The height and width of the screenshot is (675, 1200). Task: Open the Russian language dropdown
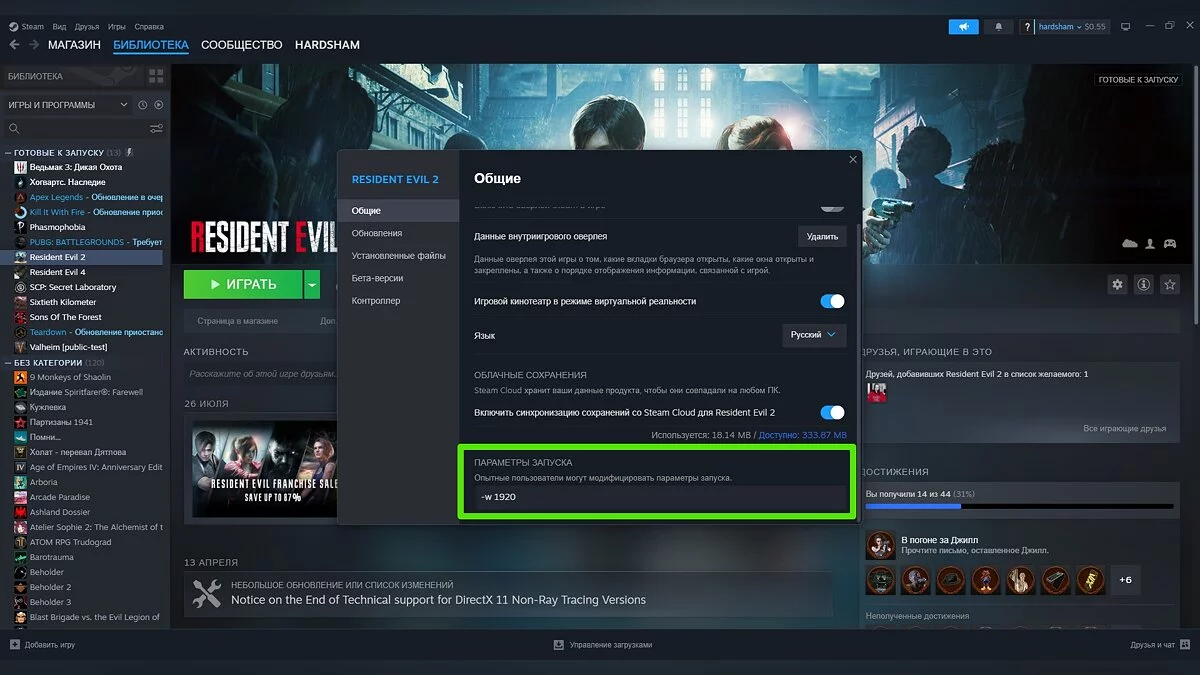click(814, 335)
